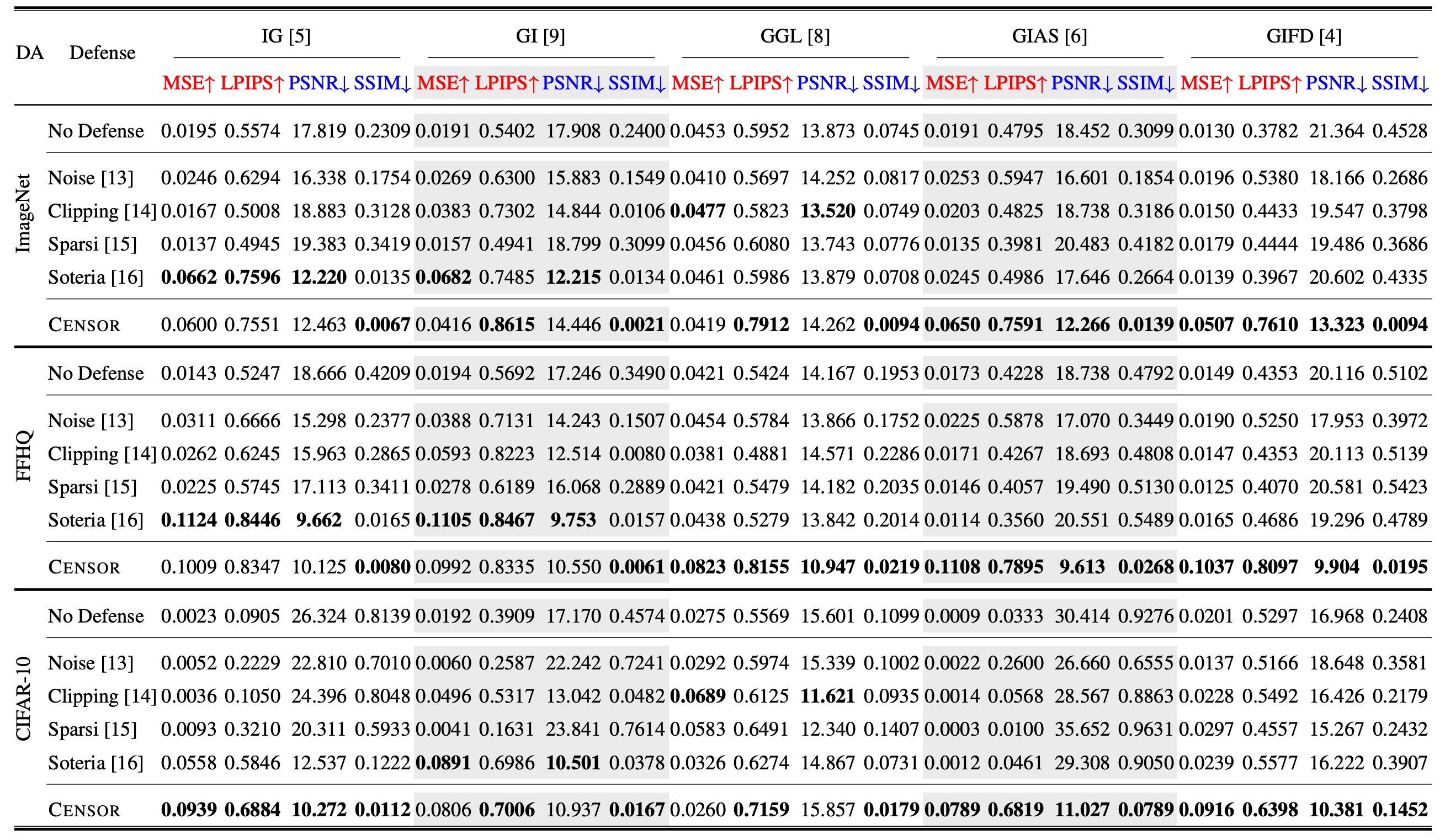Screen dimensions: 1445x840
Task: Click the bold value 9.662
Action: click(x=319, y=520)
